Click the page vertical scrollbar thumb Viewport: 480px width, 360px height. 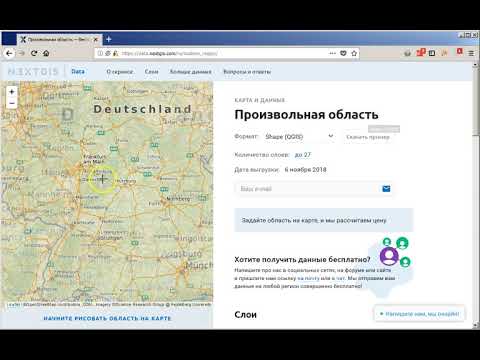(x=476, y=102)
